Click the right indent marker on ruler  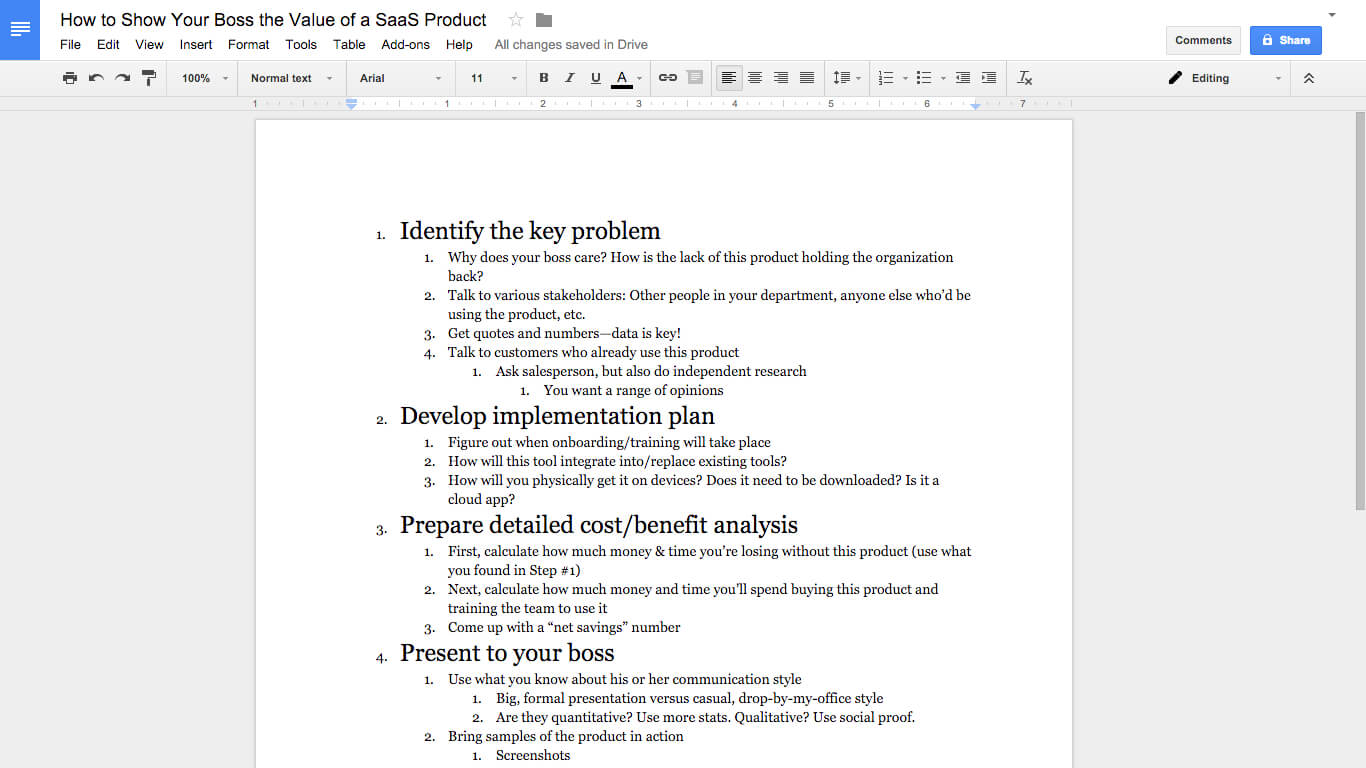(975, 105)
